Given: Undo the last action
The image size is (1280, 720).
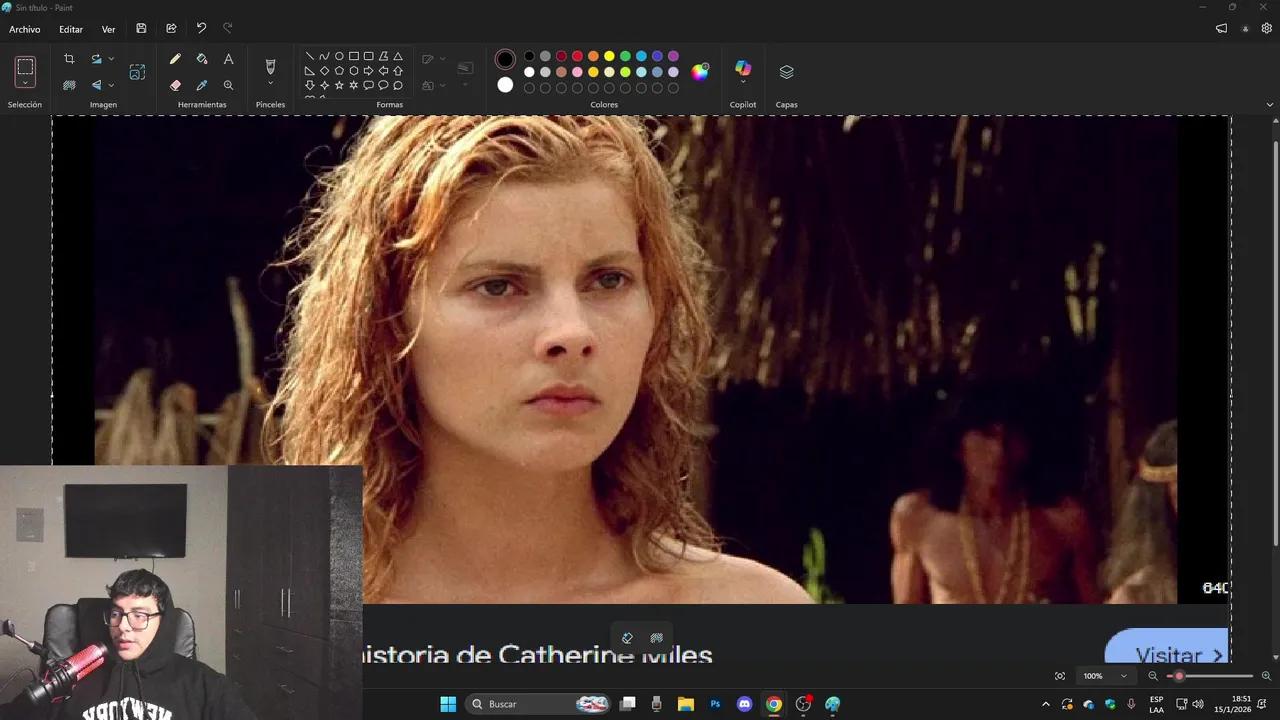Looking at the screenshot, I should click(201, 29).
